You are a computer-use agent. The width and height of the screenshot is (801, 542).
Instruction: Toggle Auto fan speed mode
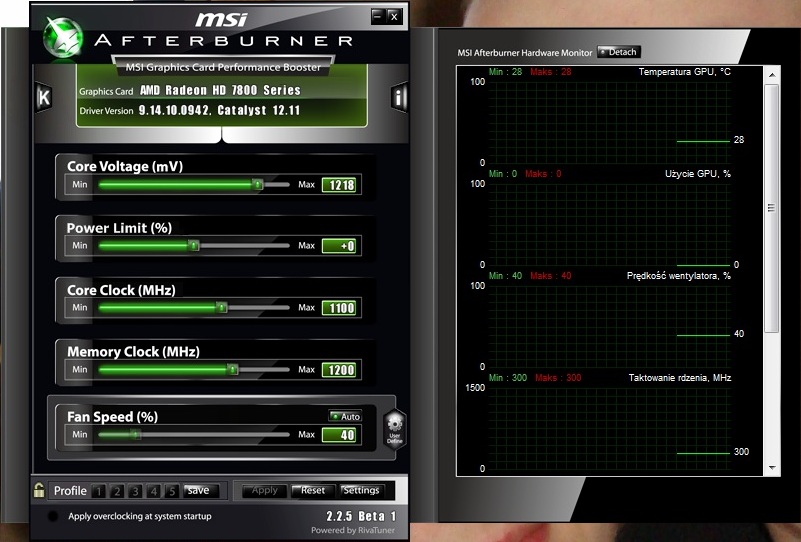[345, 416]
